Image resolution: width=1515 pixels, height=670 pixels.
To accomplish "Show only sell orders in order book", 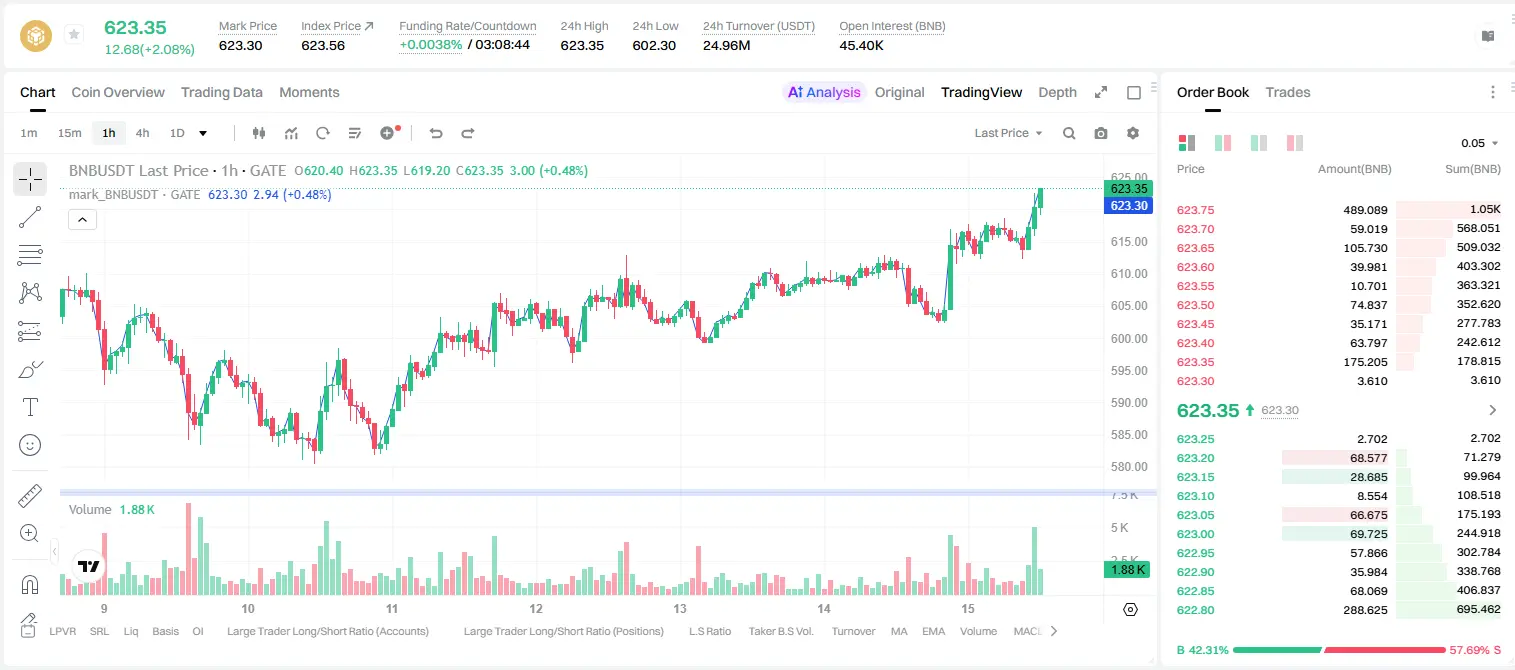I will point(1295,143).
